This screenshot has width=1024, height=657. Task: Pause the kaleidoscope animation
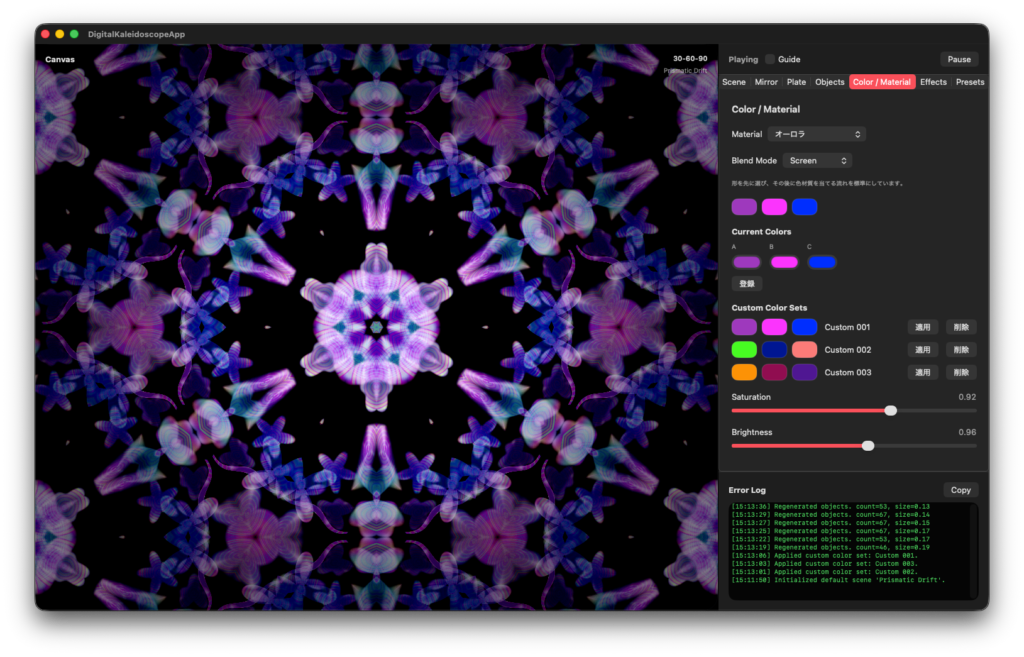tap(958, 59)
